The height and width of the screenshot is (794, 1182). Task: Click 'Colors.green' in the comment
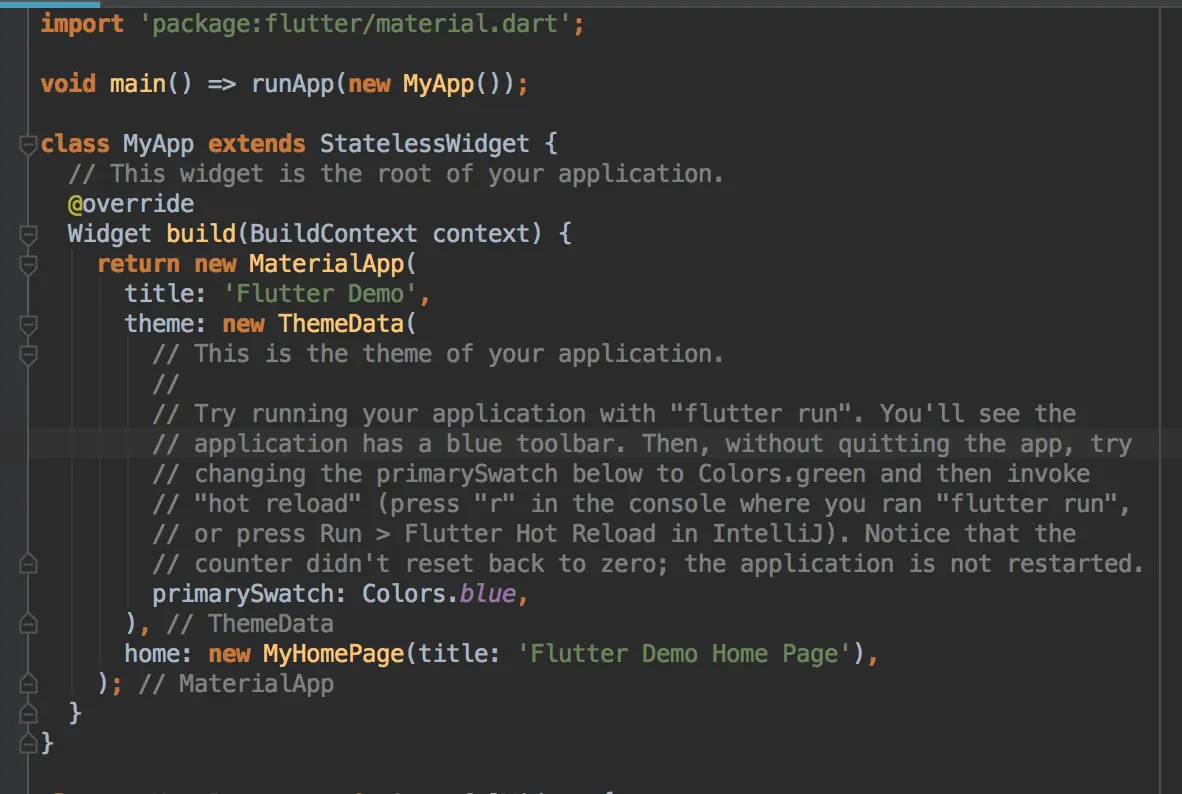(781, 474)
